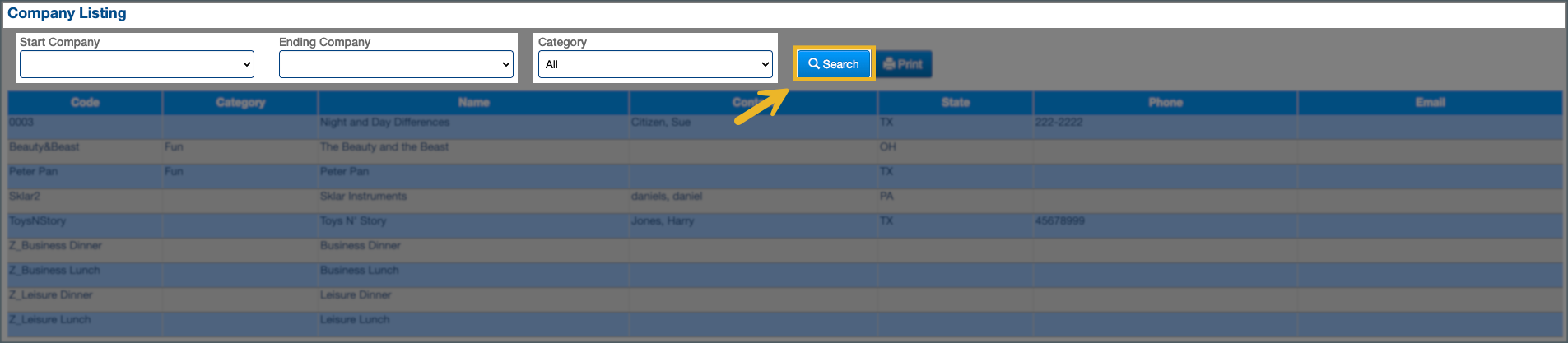The height and width of the screenshot is (343, 1568).
Task: Click the Peter Pan code cell
Action: 34,172
